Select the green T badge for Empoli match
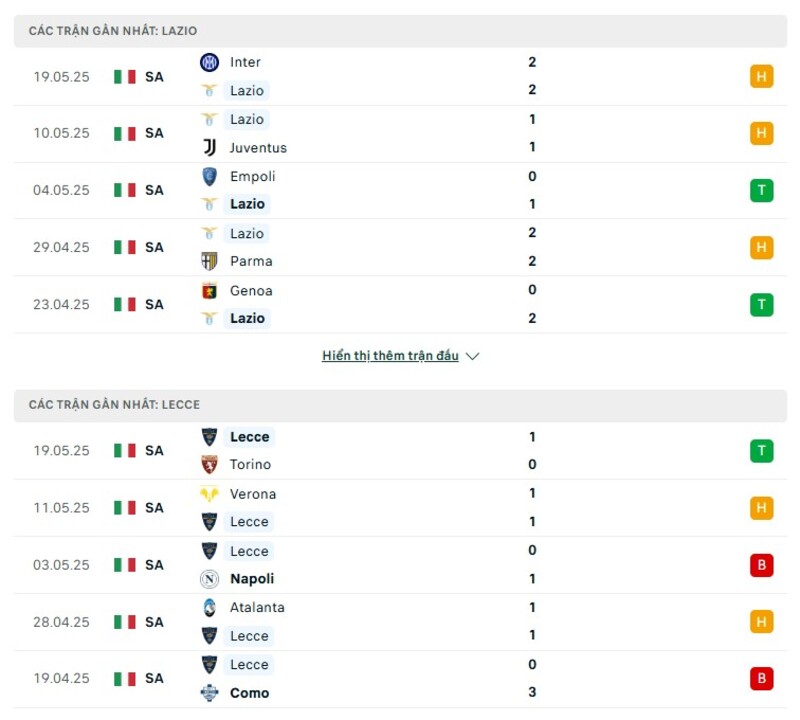This screenshot has width=800, height=720. tap(762, 190)
